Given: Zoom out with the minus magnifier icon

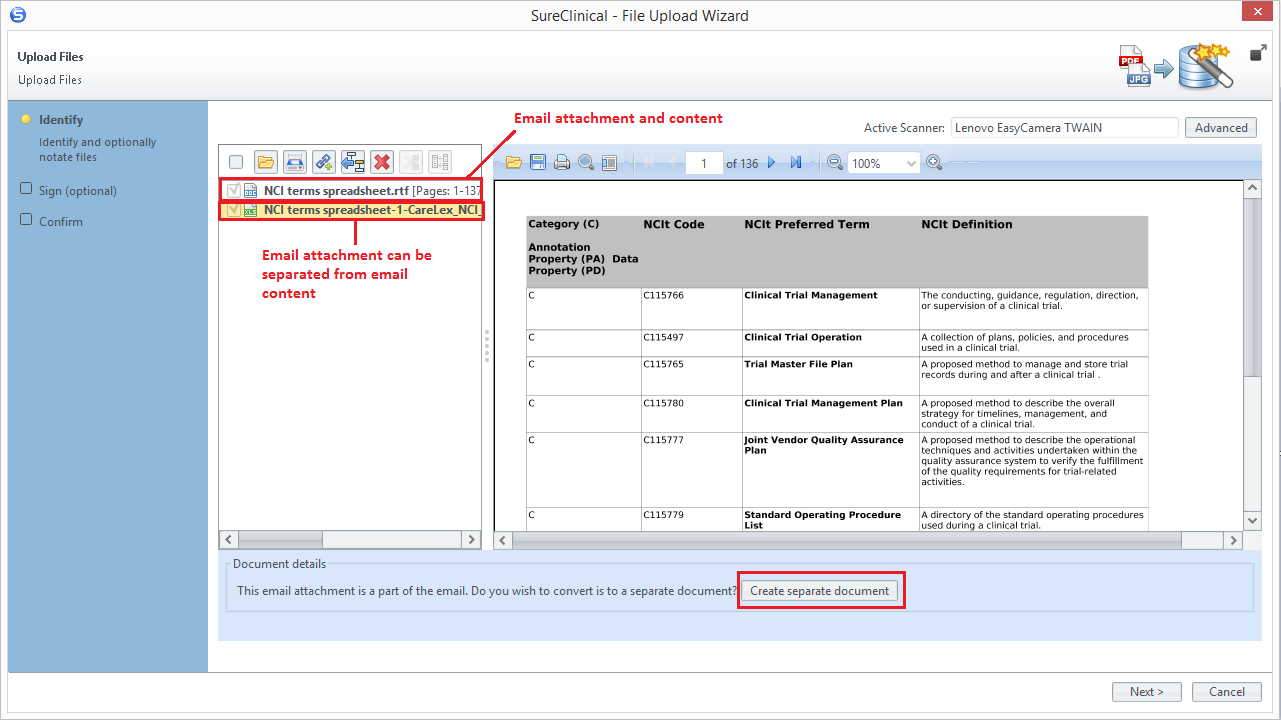Looking at the screenshot, I should [x=835, y=162].
